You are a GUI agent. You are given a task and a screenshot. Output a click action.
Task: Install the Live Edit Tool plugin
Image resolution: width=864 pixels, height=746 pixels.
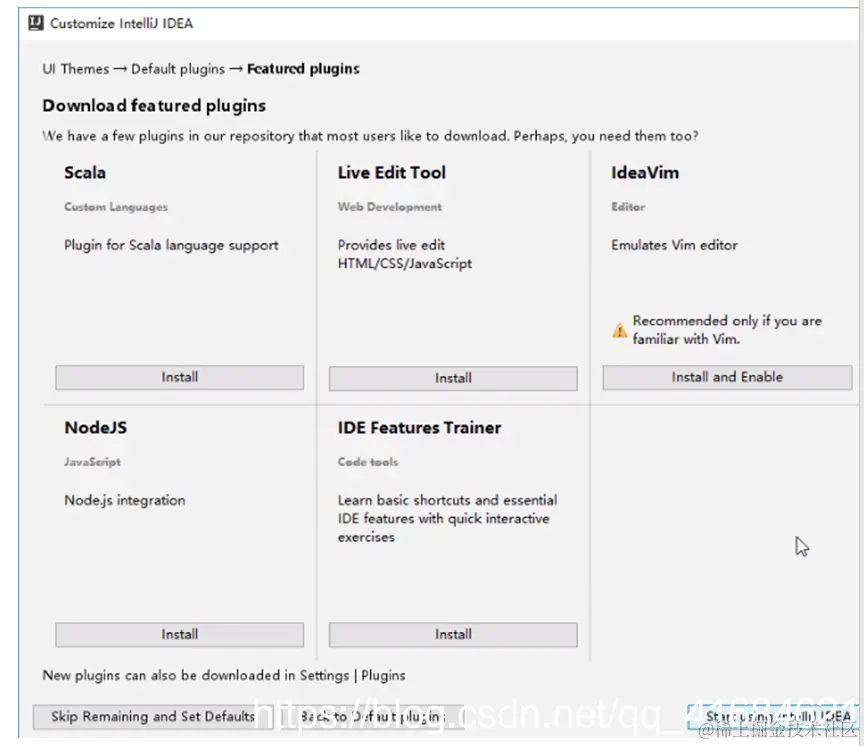[x=453, y=379]
